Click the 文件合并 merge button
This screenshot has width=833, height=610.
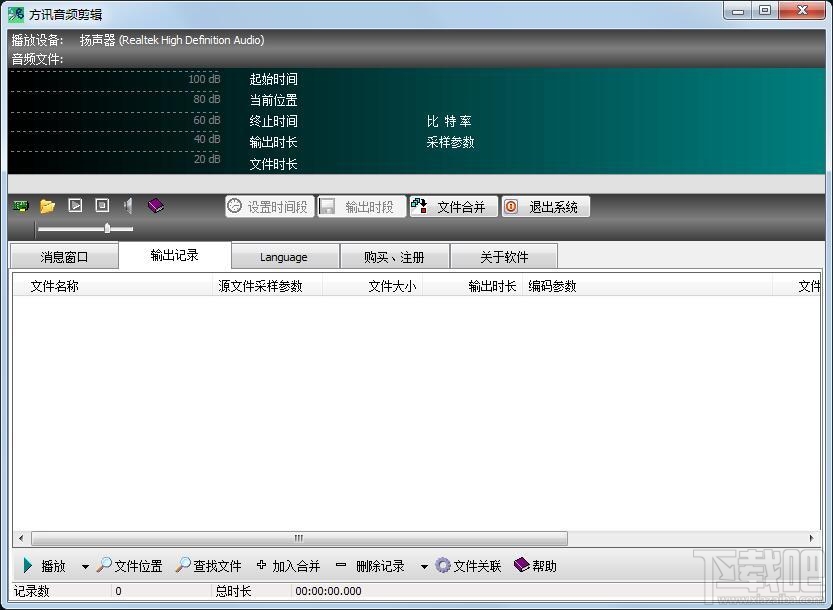(x=453, y=207)
